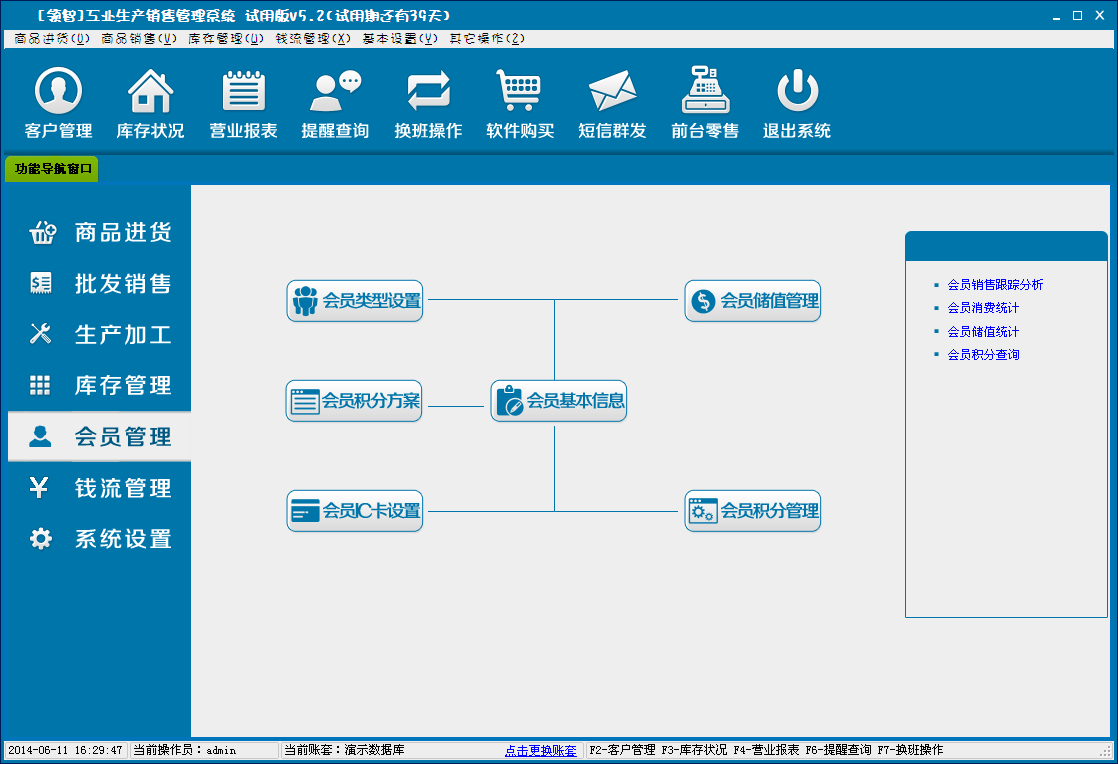Viewport: 1118px width, 764px height.
Task: Switch to the 功能导航窗口 tab
Action: (53, 169)
